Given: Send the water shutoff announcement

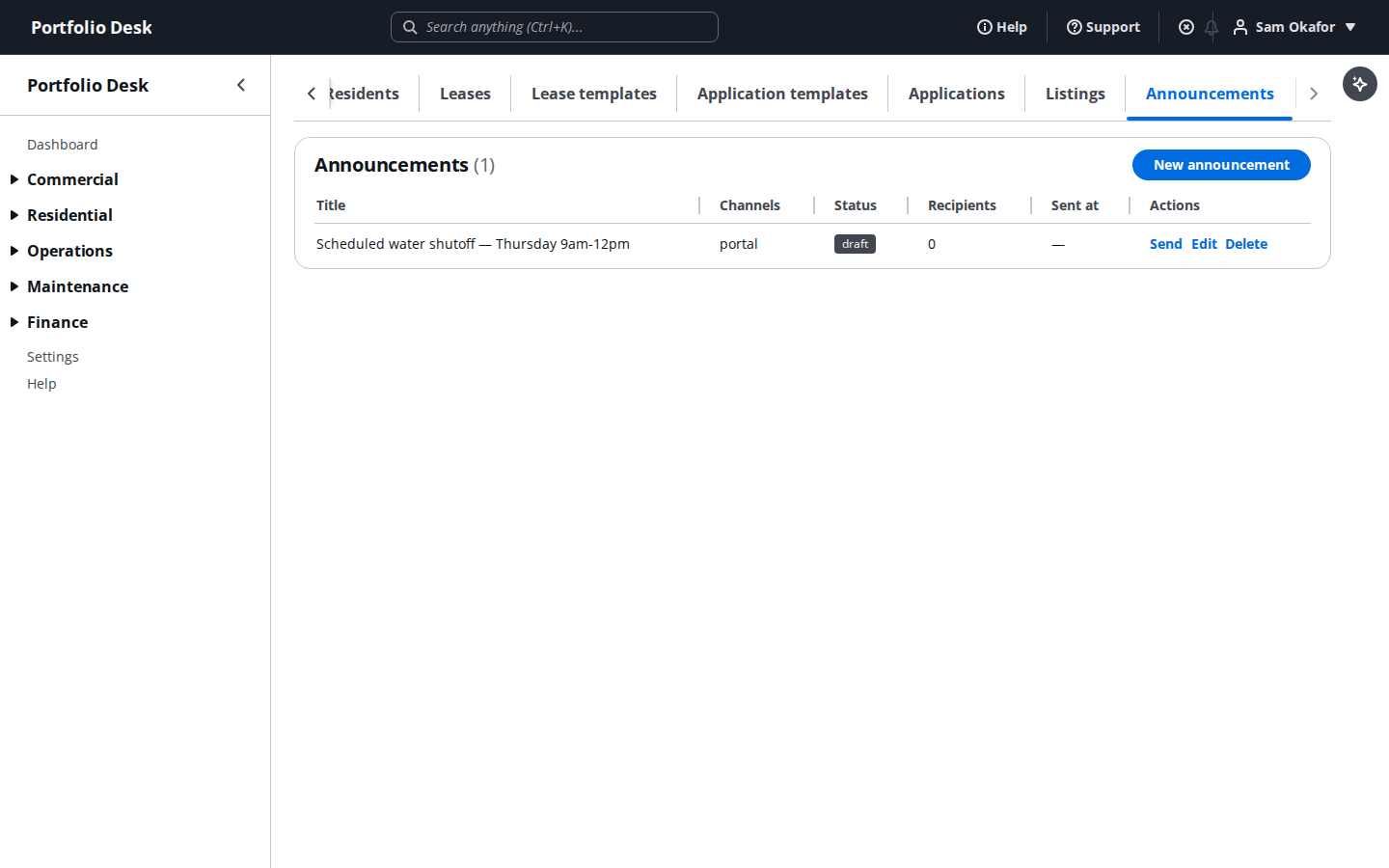Looking at the screenshot, I should point(1165,244).
